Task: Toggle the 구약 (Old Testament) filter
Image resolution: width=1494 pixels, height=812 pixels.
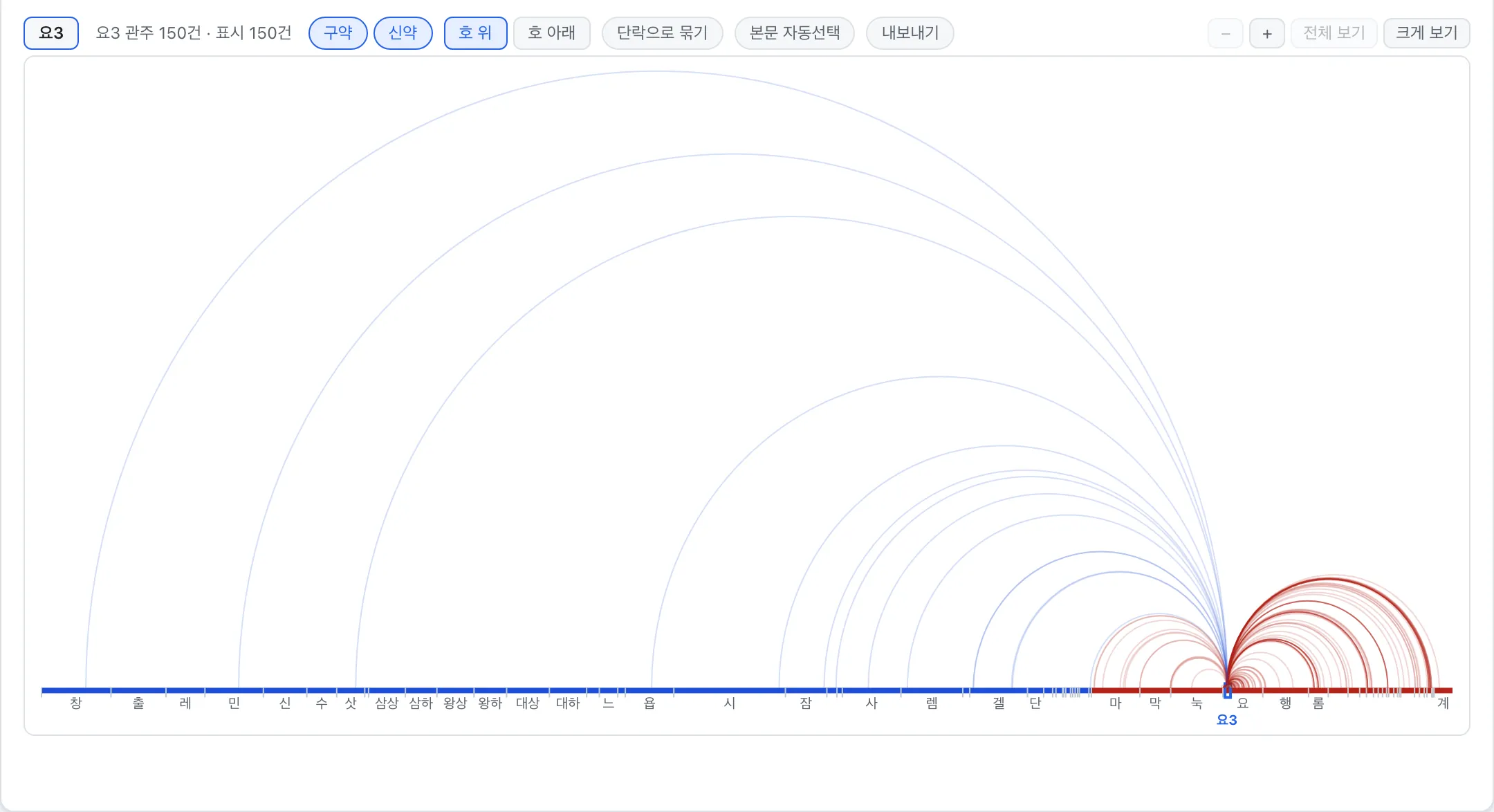Action: (x=338, y=33)
